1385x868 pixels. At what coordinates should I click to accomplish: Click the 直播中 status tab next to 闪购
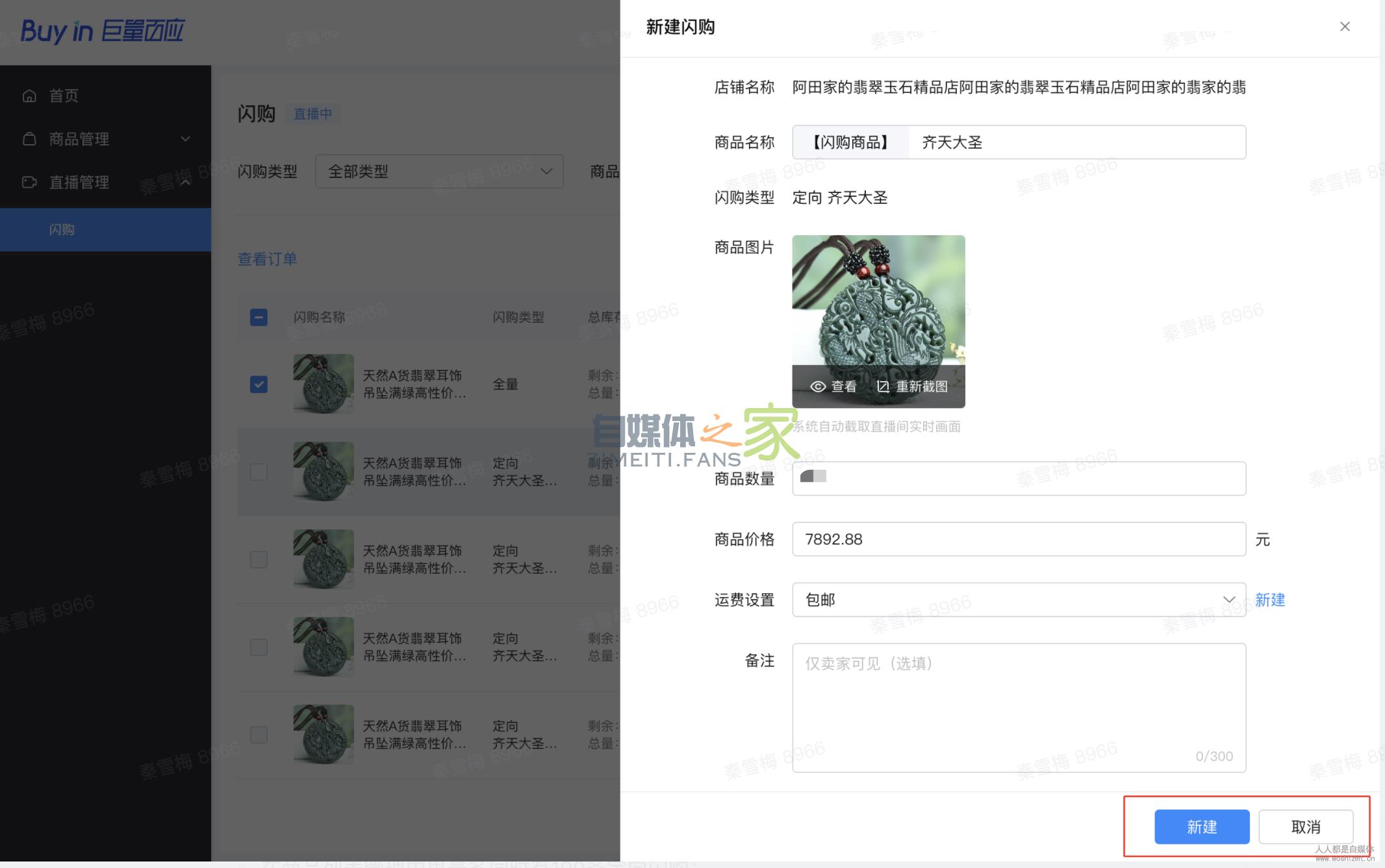click(x=313, y=113)
